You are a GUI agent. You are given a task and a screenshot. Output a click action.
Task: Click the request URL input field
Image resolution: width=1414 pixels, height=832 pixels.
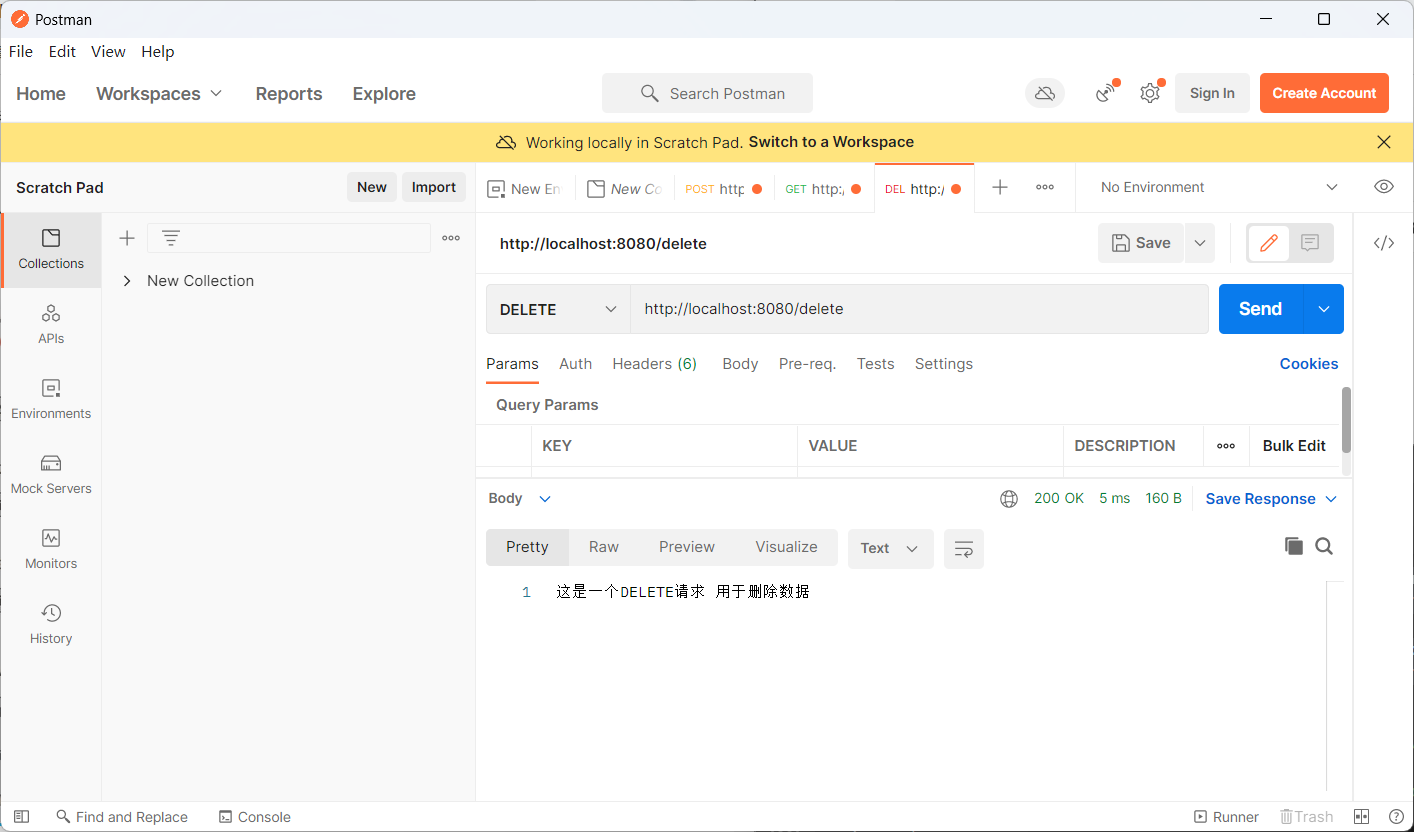918,309
